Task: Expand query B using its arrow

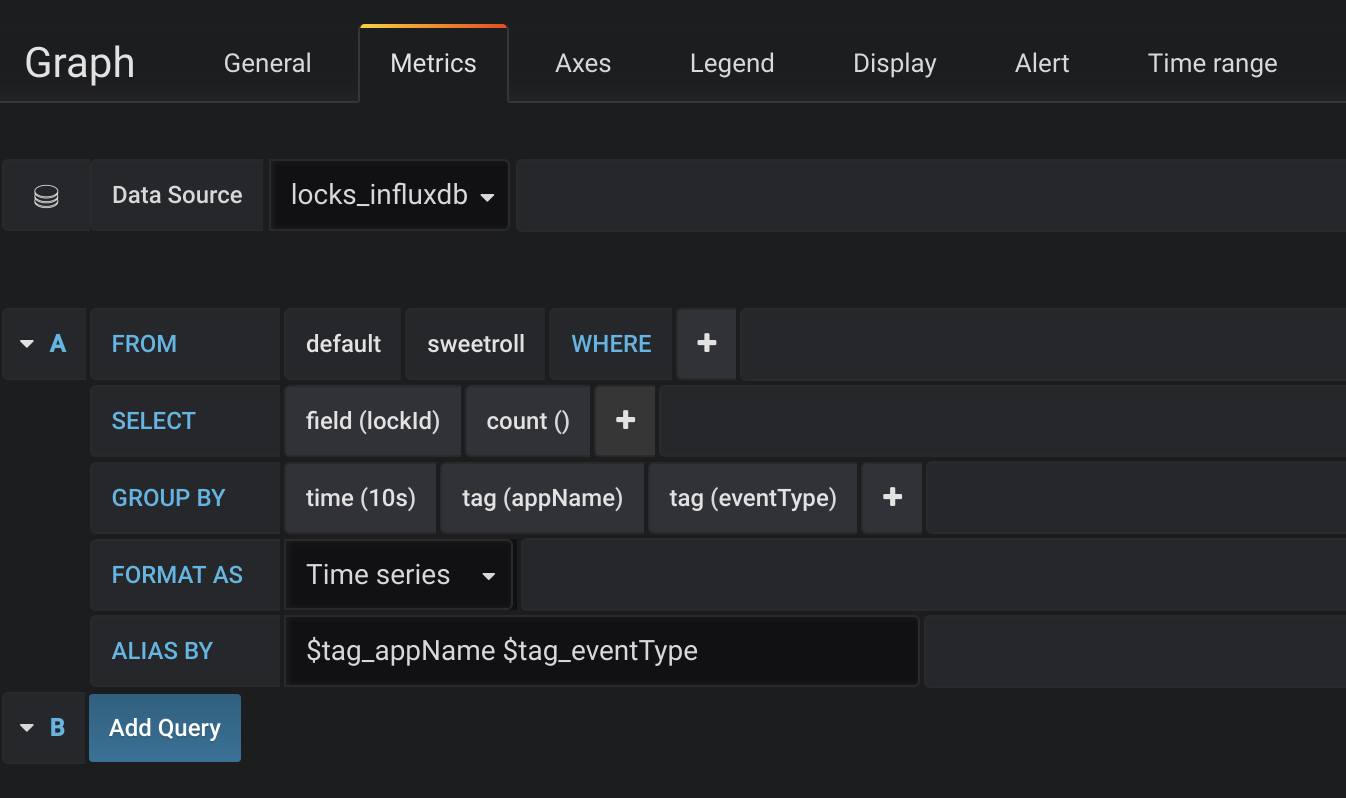Action: coord(27,728)
